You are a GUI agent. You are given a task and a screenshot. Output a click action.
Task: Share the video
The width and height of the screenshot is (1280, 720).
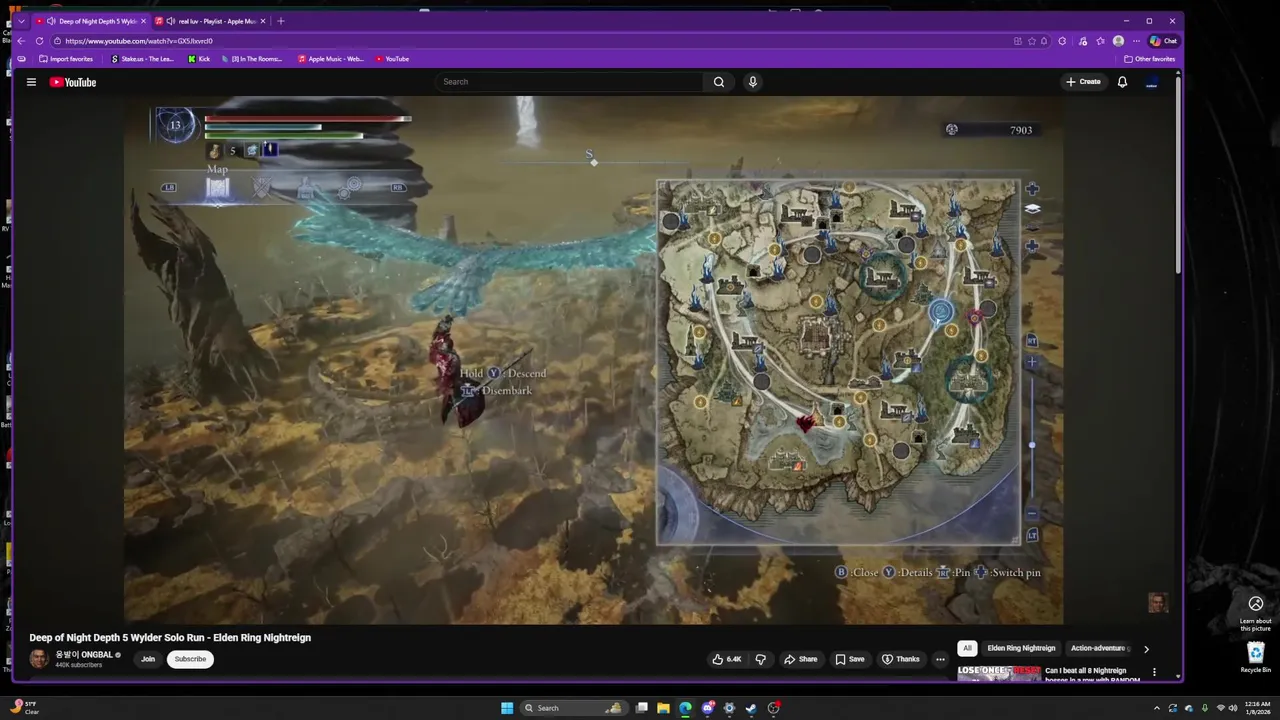tap(800, 659)
